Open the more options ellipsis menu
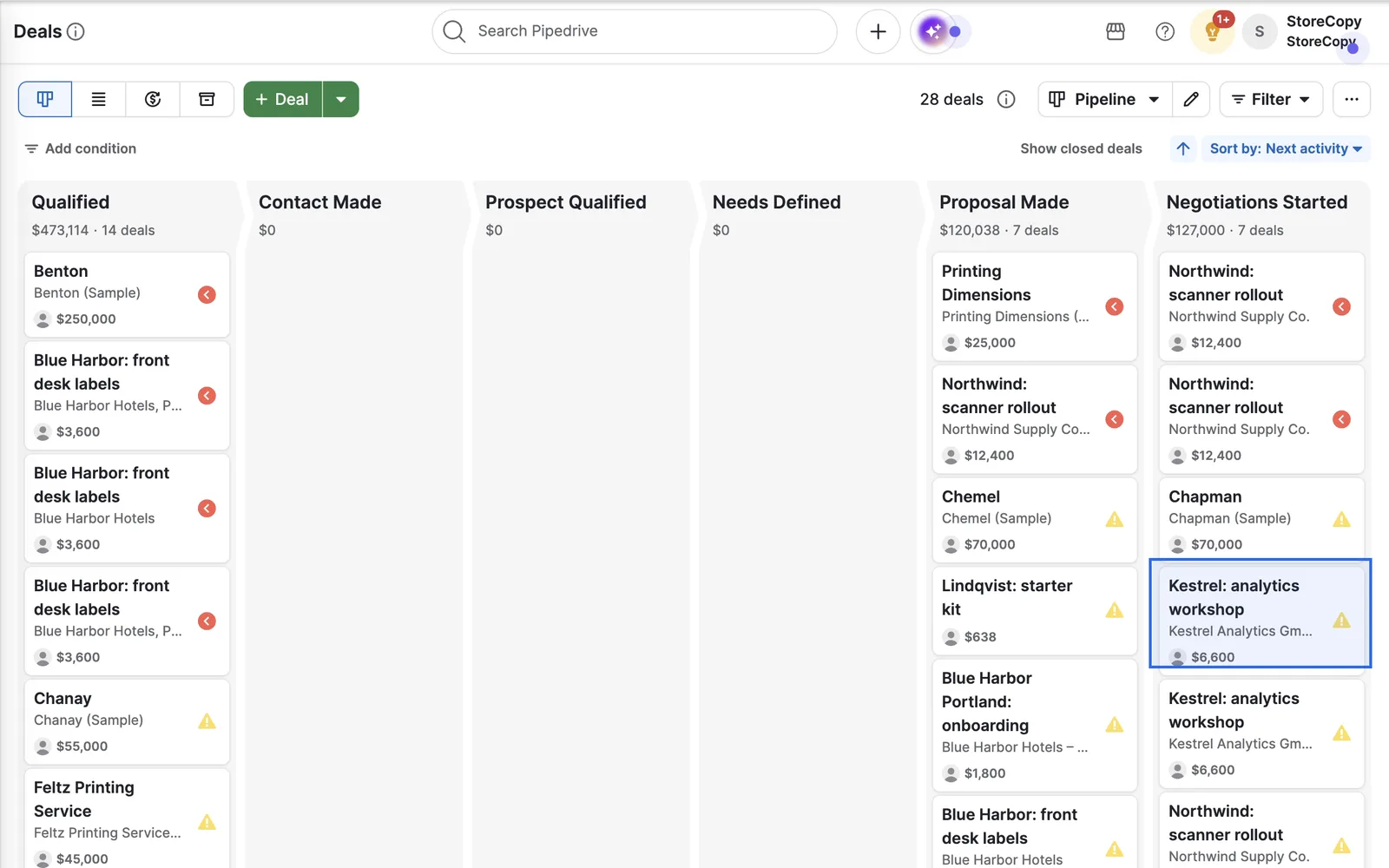1389x868 pixels. click(x=1351, y=99)
